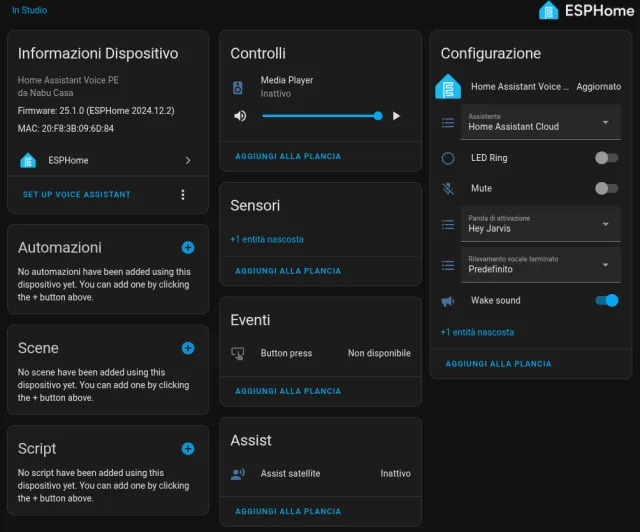
Task: Toggle the LED Ring switch
Action: pyautogui.click(x=607, y=158)
